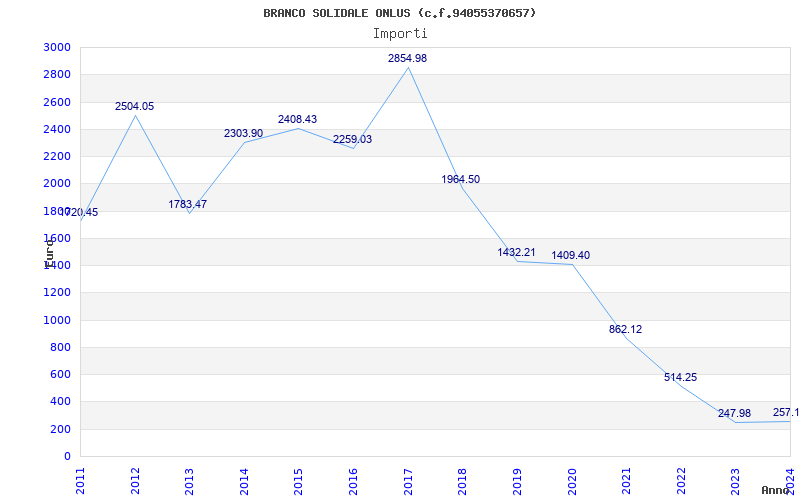The height and width of the screenshot is (500, 800).
Task: Click the 2020 x-axis year label
Action: click(x=571, y=481)
